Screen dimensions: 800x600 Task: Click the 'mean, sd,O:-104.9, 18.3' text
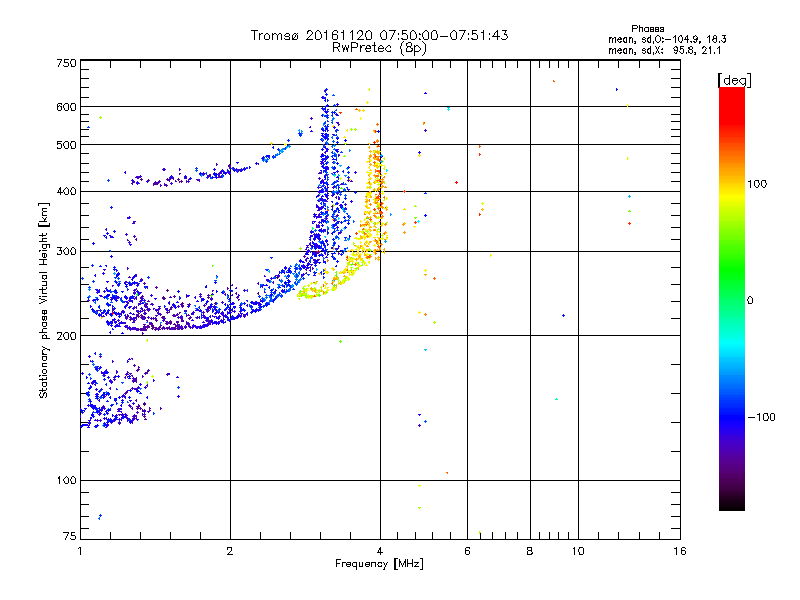(667, 39)
